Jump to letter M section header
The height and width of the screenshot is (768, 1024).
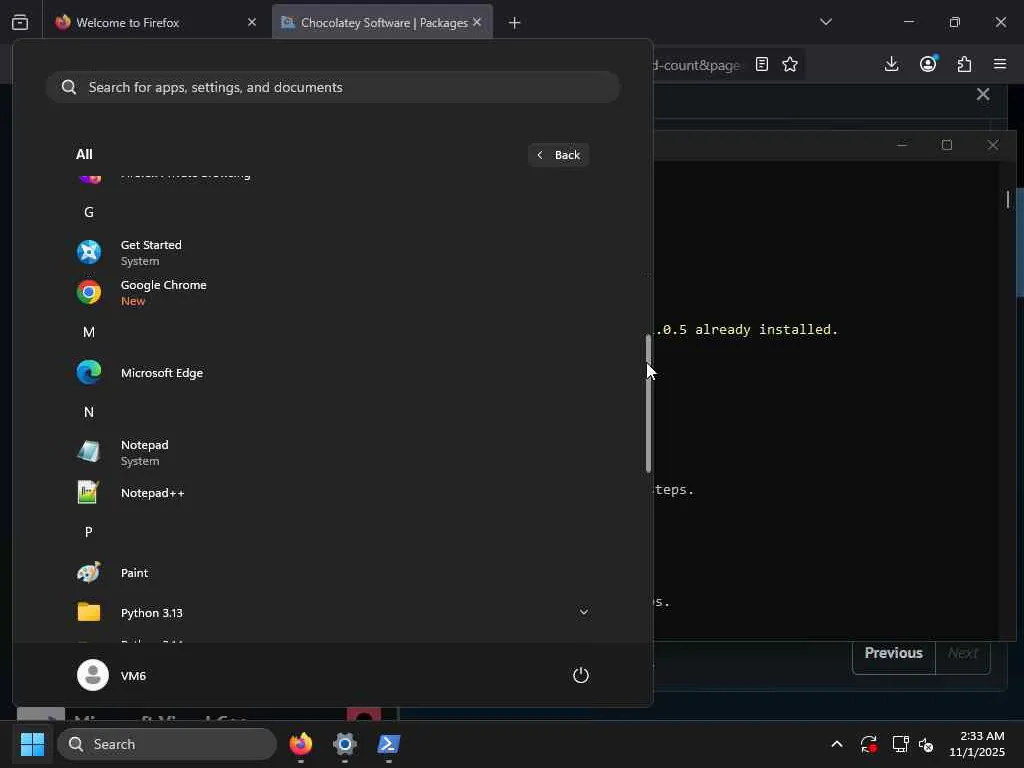[89, 332]
